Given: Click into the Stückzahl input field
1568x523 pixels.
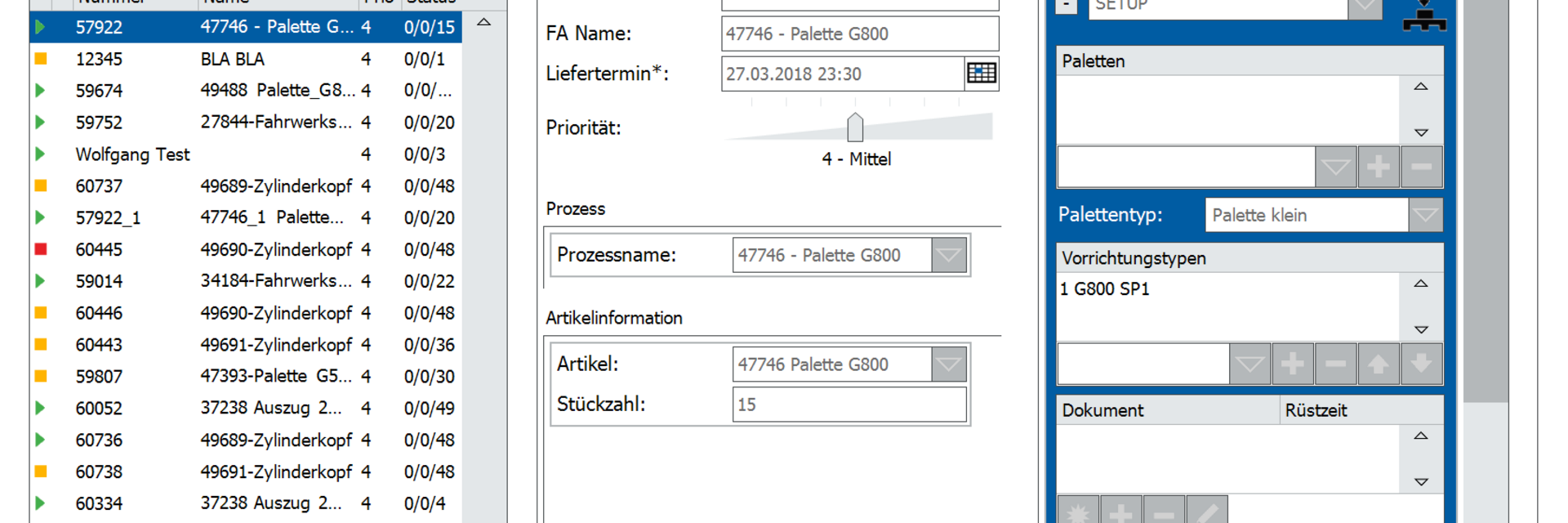Looking at the screenshot, I should (849, 405).
